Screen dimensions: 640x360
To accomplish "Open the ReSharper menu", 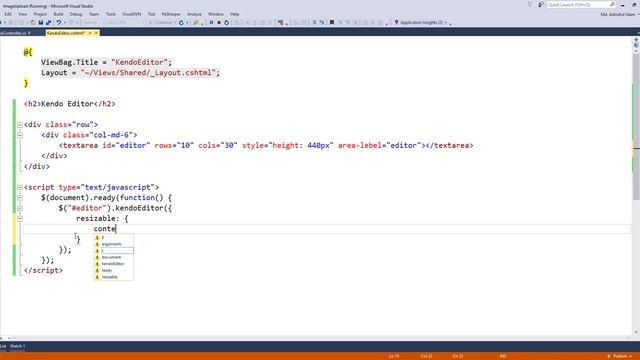I will [x=171, y=14].
